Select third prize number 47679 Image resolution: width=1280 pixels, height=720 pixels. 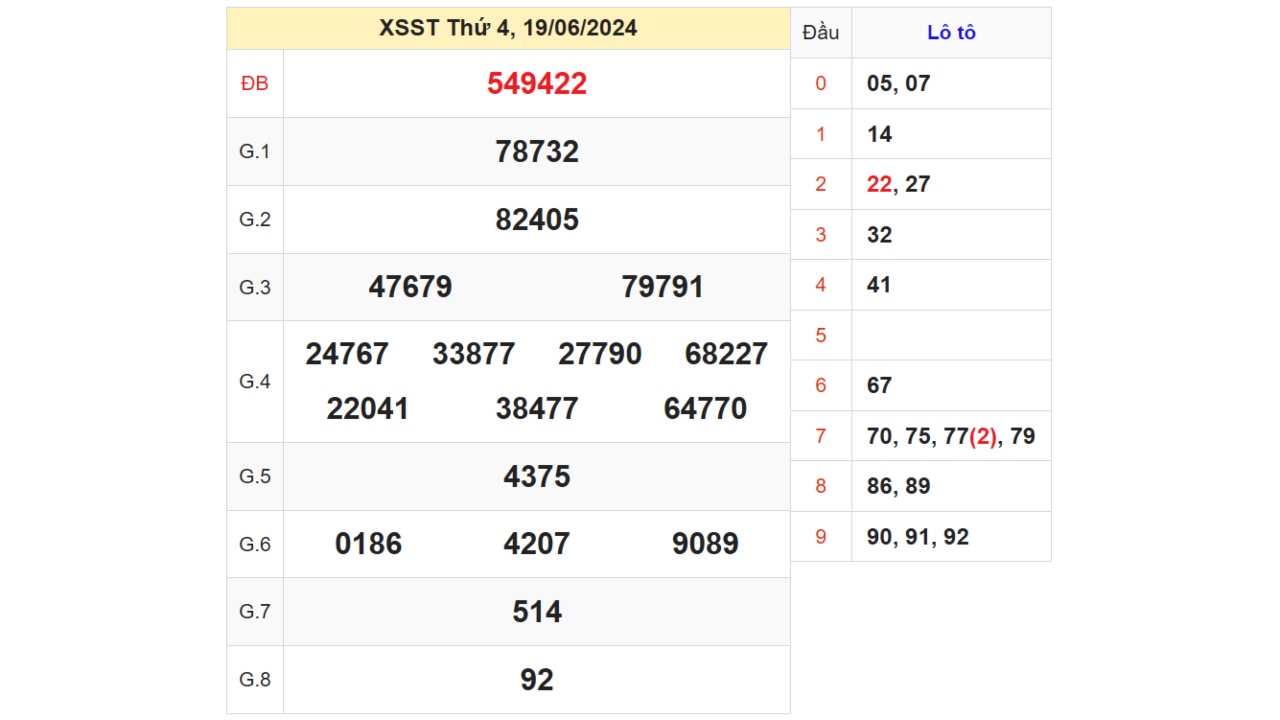(x=410, y=288)
